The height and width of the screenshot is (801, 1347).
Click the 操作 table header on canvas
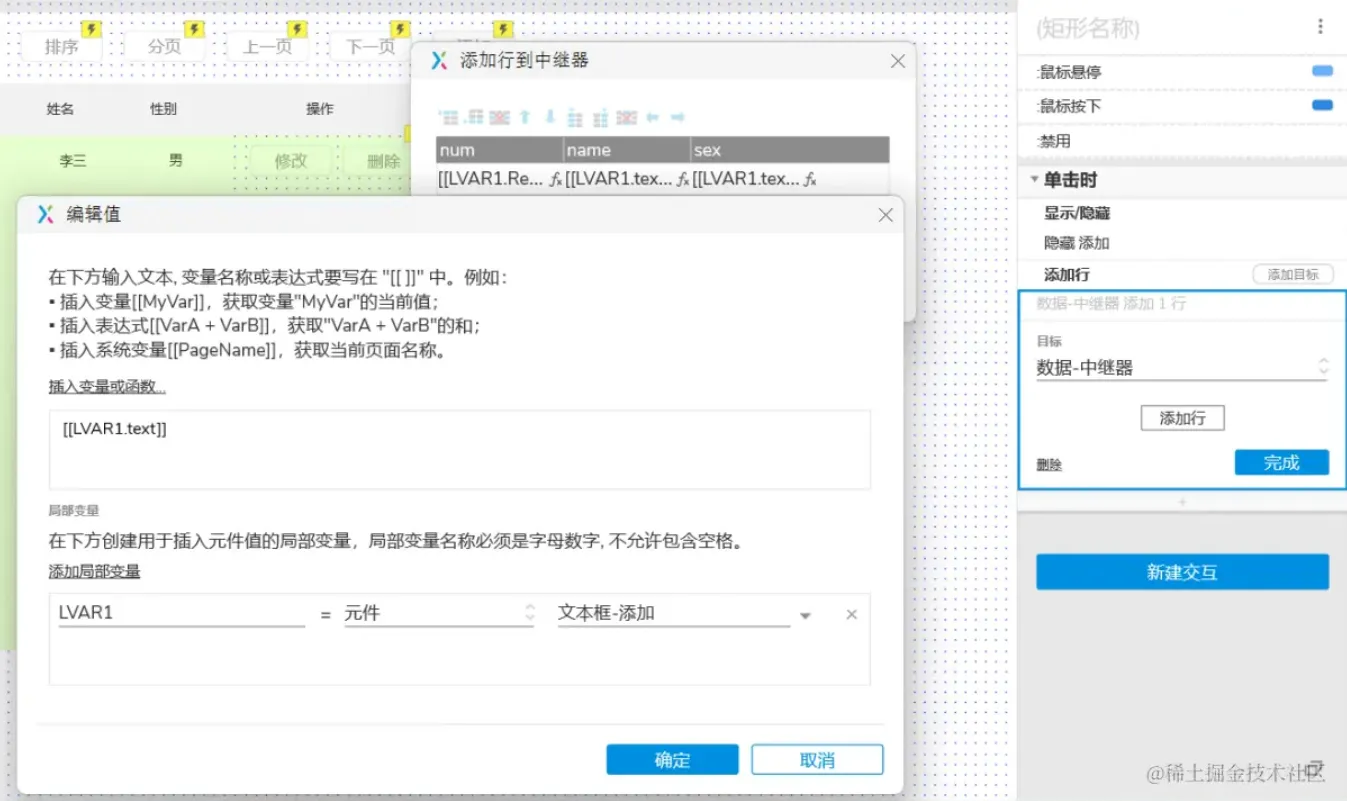320,109
